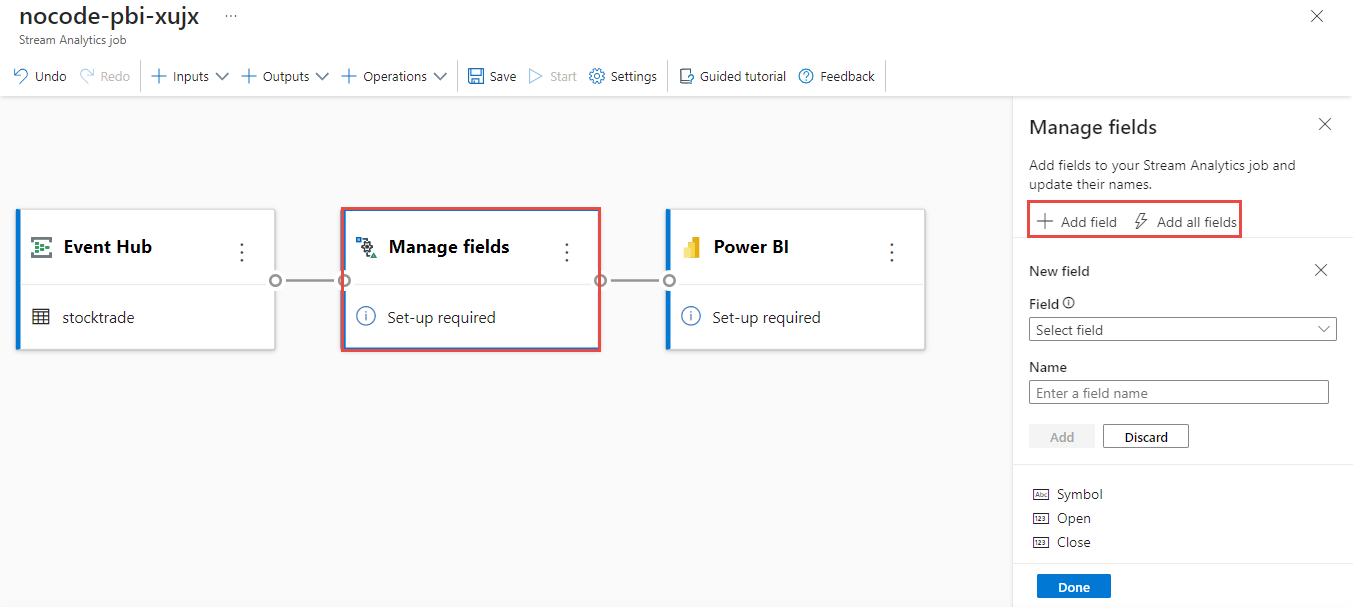The height and width of the screenshot is (607, 1353).
Task: Select the Event Hub tile title
Action: tap(108, 247)
